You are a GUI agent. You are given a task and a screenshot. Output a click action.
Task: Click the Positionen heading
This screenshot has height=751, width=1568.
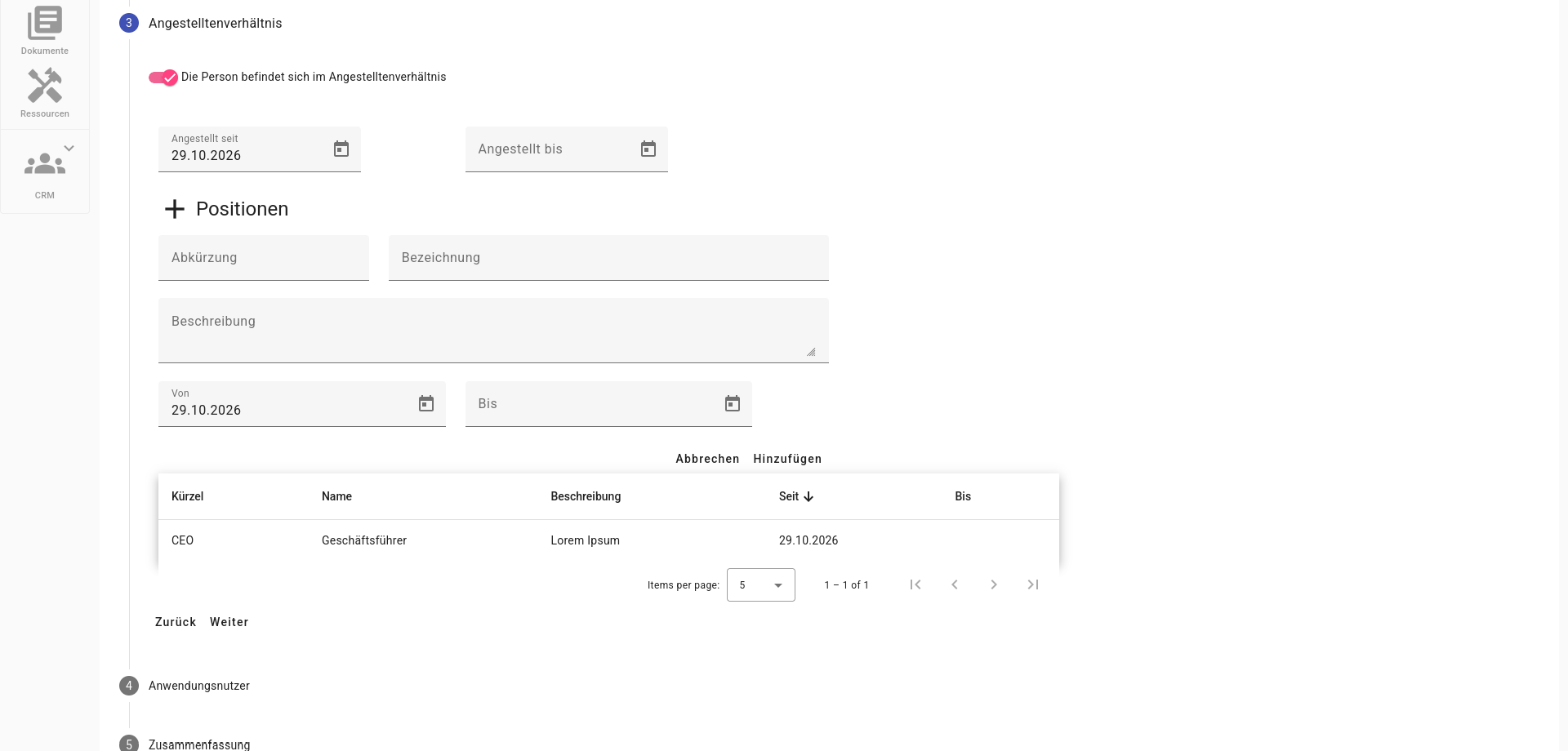coord(242,209)
